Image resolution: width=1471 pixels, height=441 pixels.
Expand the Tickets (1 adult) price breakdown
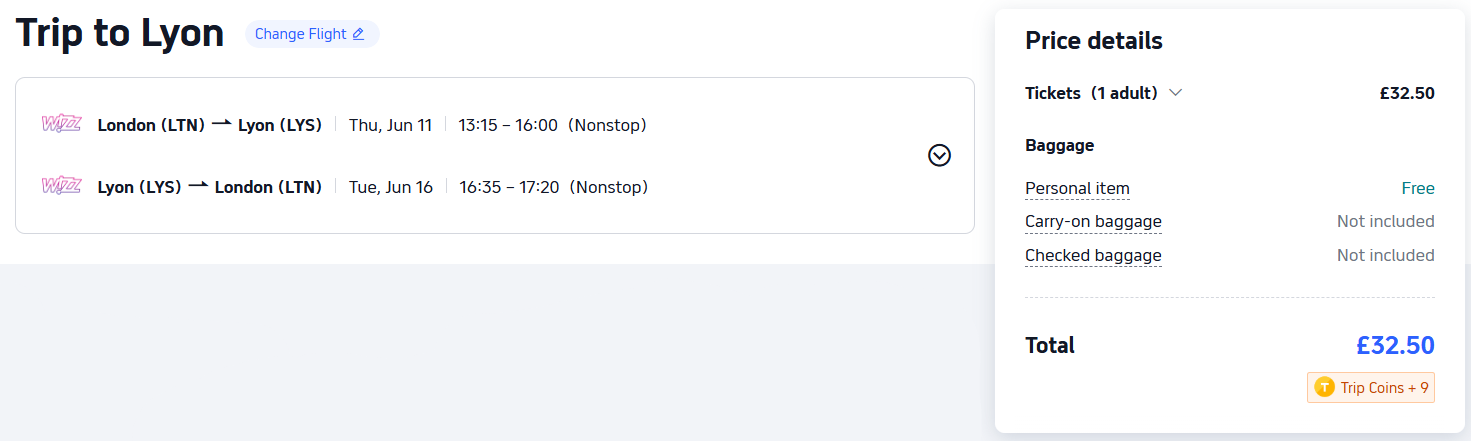[1175, 93]
